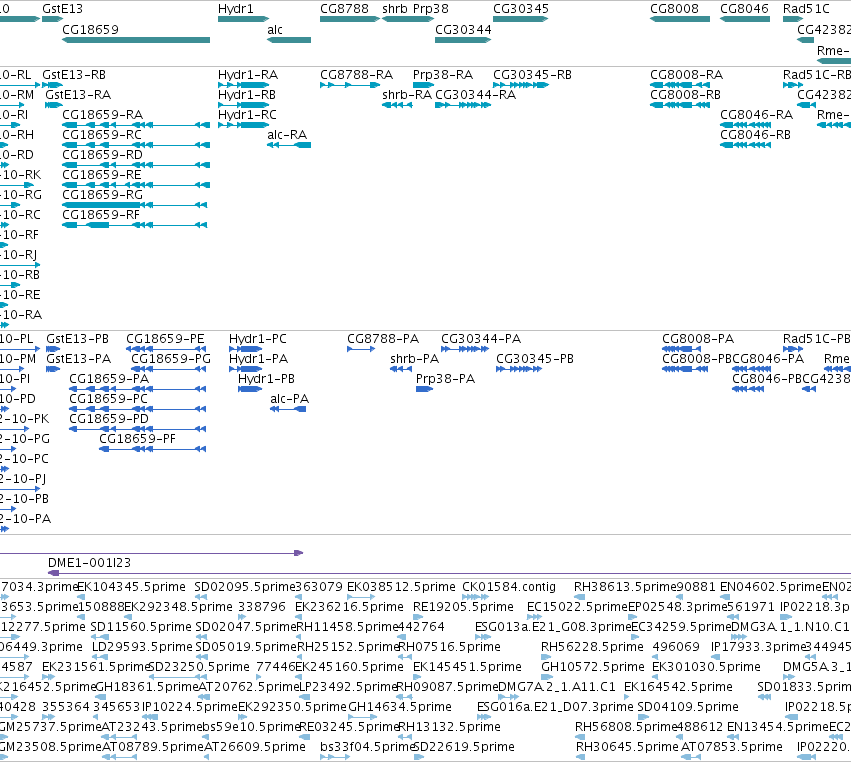Image resolution: width=851 pixels, height=762 pixels.
Task: Click the CG30344-PA protein label
Action: click(481, 339)
